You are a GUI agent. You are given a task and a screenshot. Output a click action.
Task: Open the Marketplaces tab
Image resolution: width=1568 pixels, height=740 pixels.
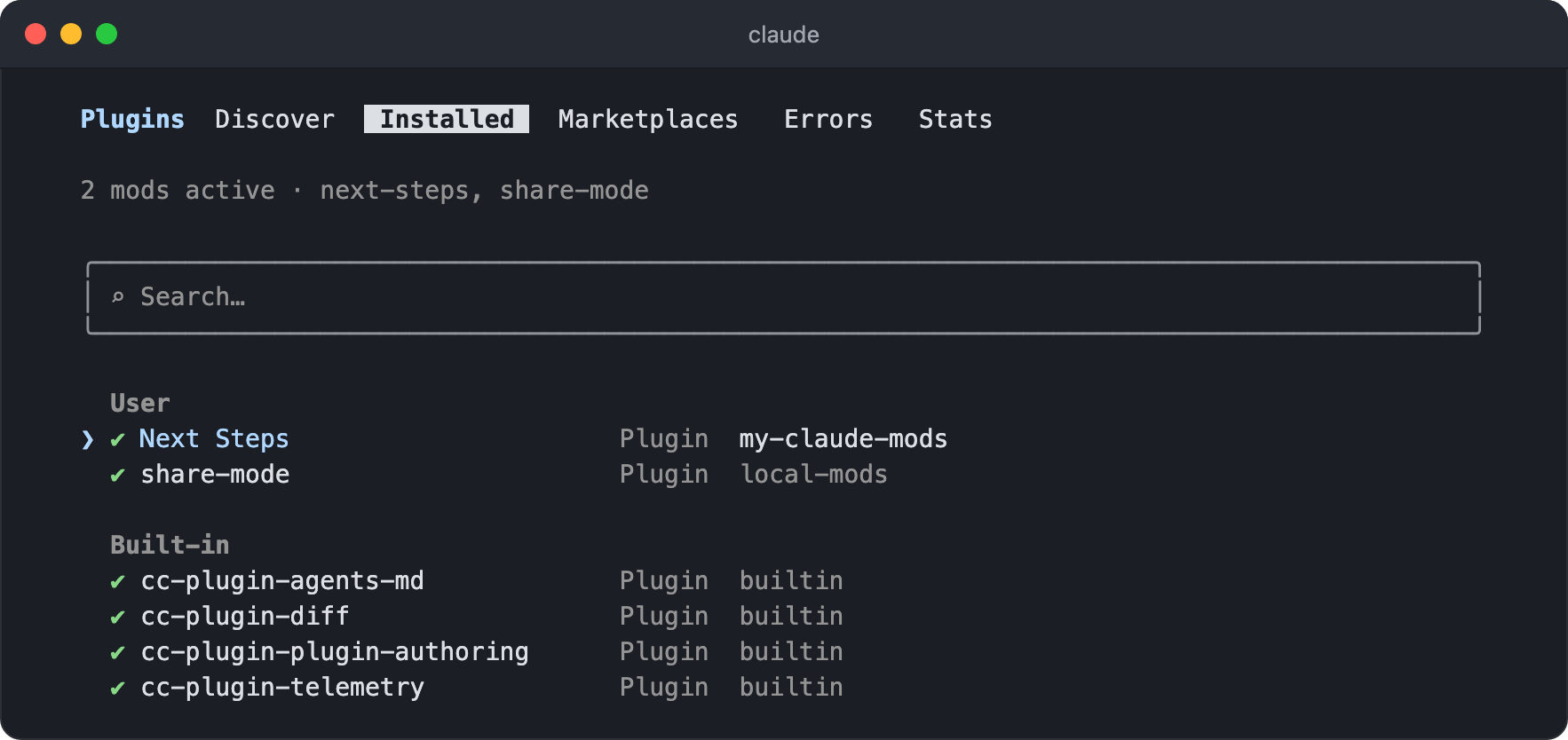[x=648, y=119]
